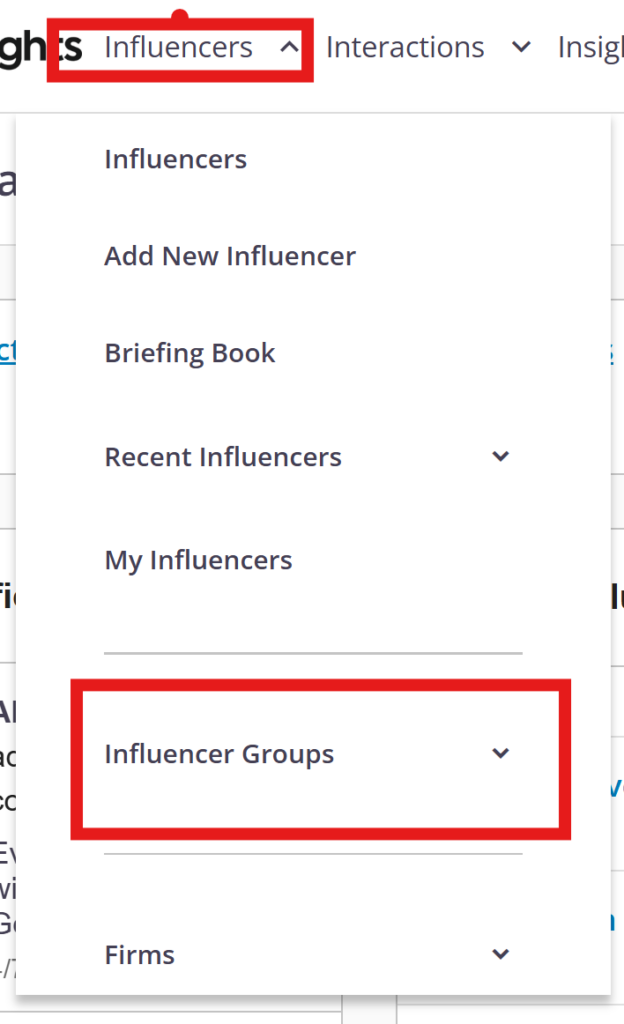624x1024 pixels.
Task: Expand the Influencer Groups submenu
Action: (x=219, y=754)
